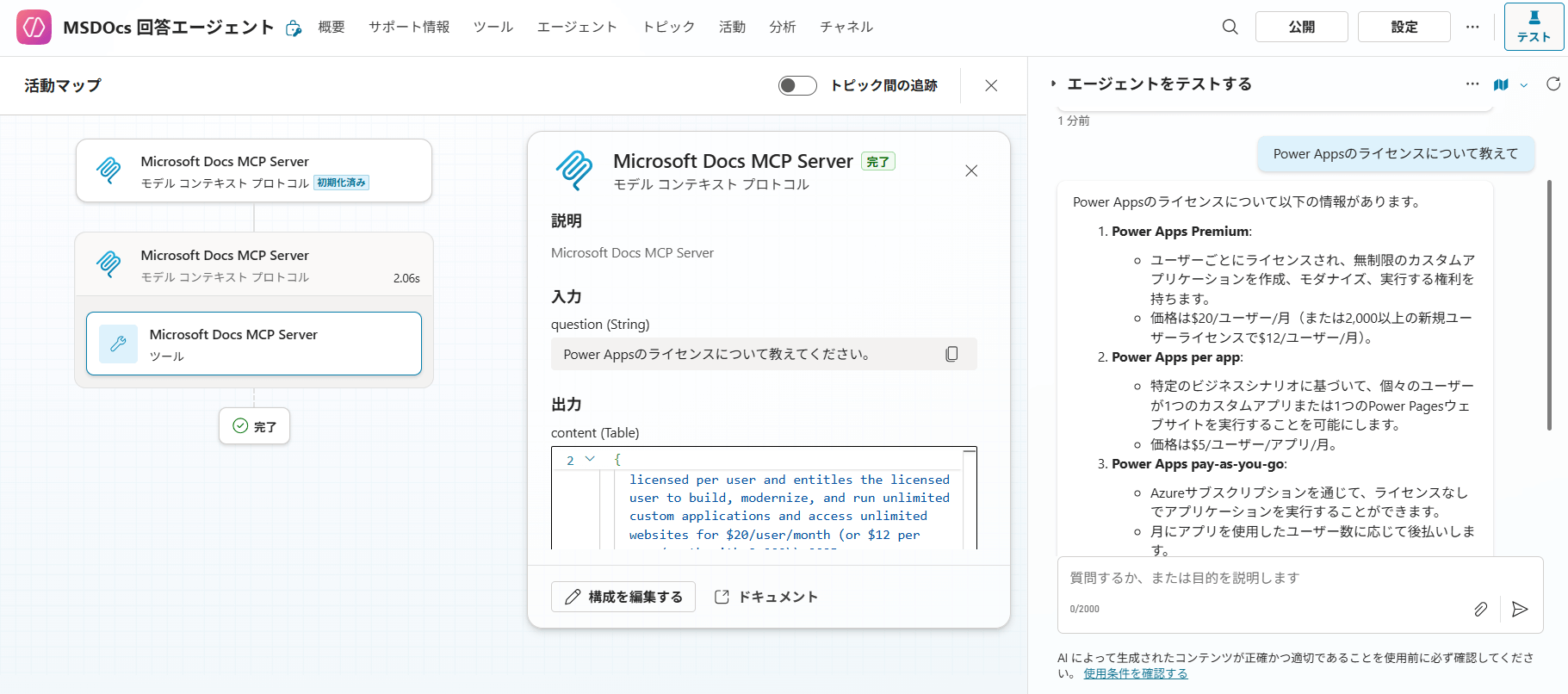The image size is (1568, 694).
Task: Click the search magnifier icon
Action: [x=1230, y=27]
